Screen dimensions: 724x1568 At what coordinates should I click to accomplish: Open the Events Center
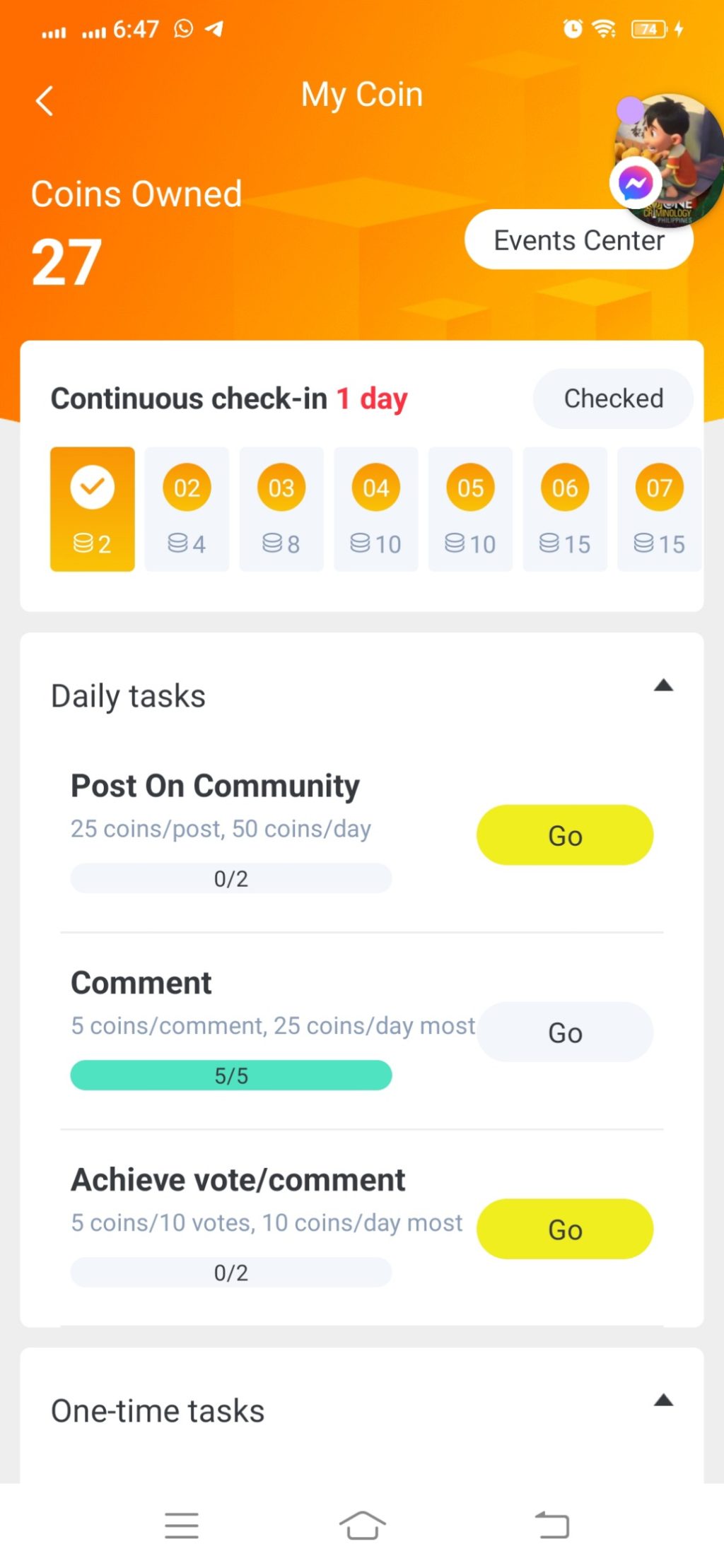(x=578, y=240)
